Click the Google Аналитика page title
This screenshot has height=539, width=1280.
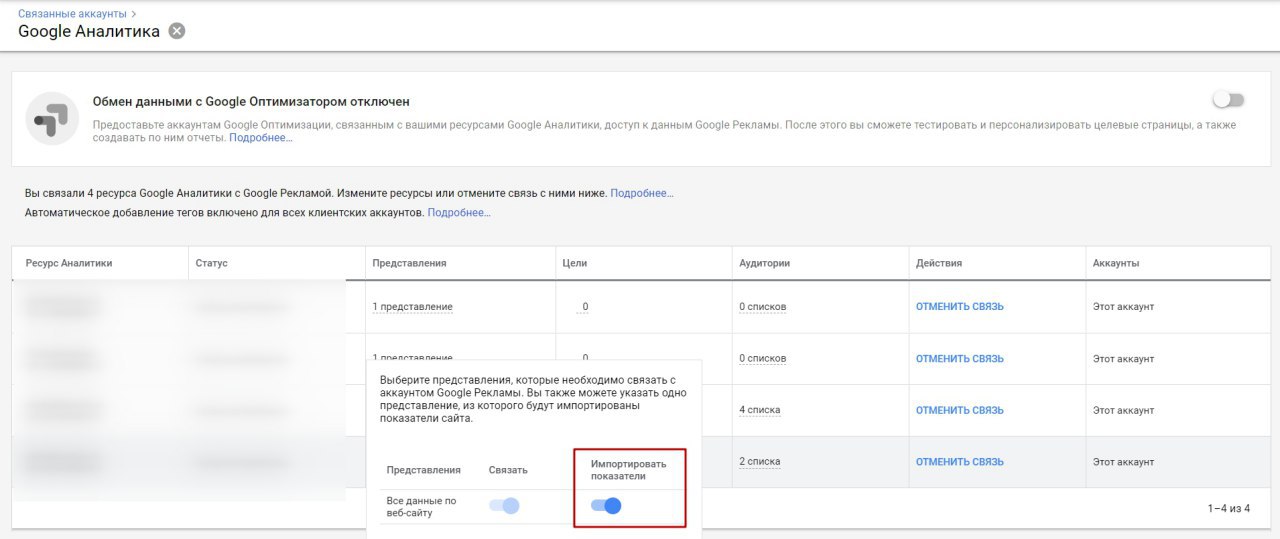(89, 31)
